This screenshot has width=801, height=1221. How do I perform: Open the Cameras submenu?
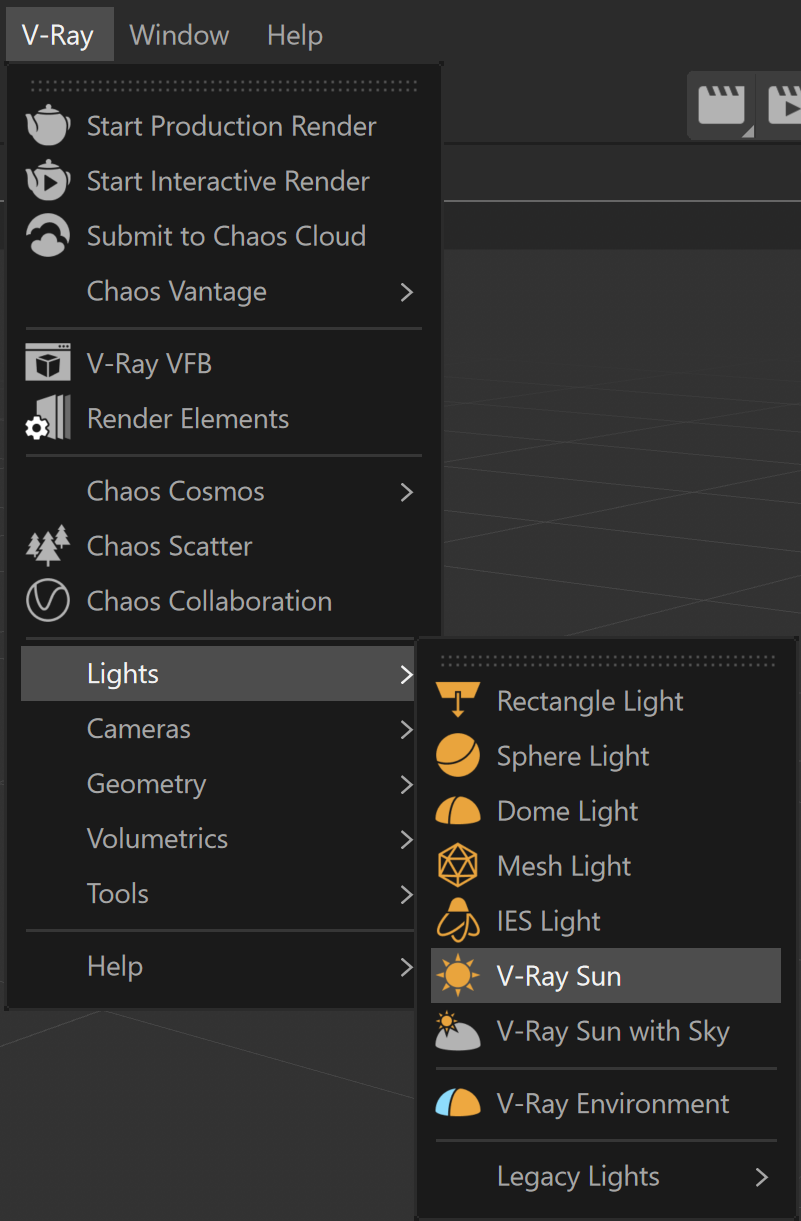pos(218,729)
